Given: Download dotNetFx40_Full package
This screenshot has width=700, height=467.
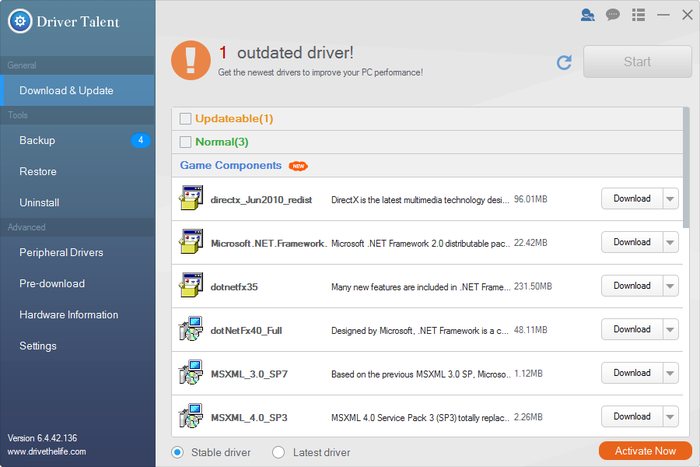Looking at the screenshot, I should coord(632,329).
